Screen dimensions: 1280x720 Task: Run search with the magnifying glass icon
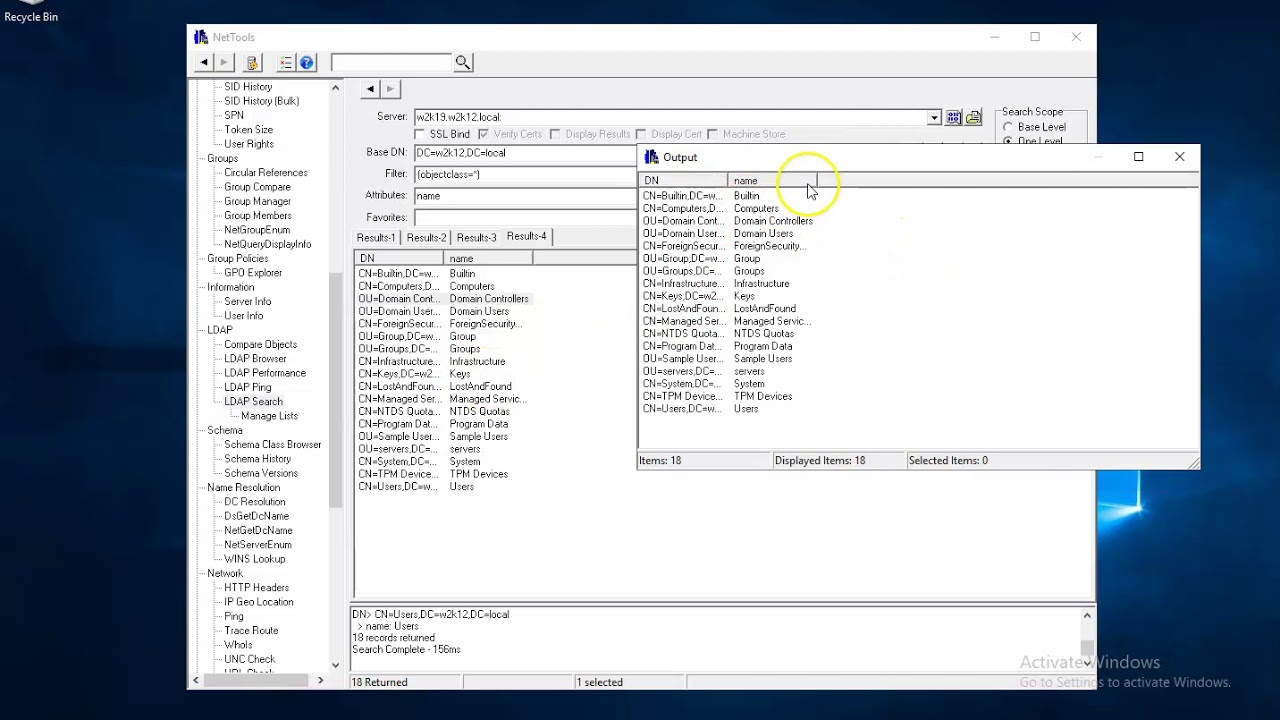click(462, 62)
